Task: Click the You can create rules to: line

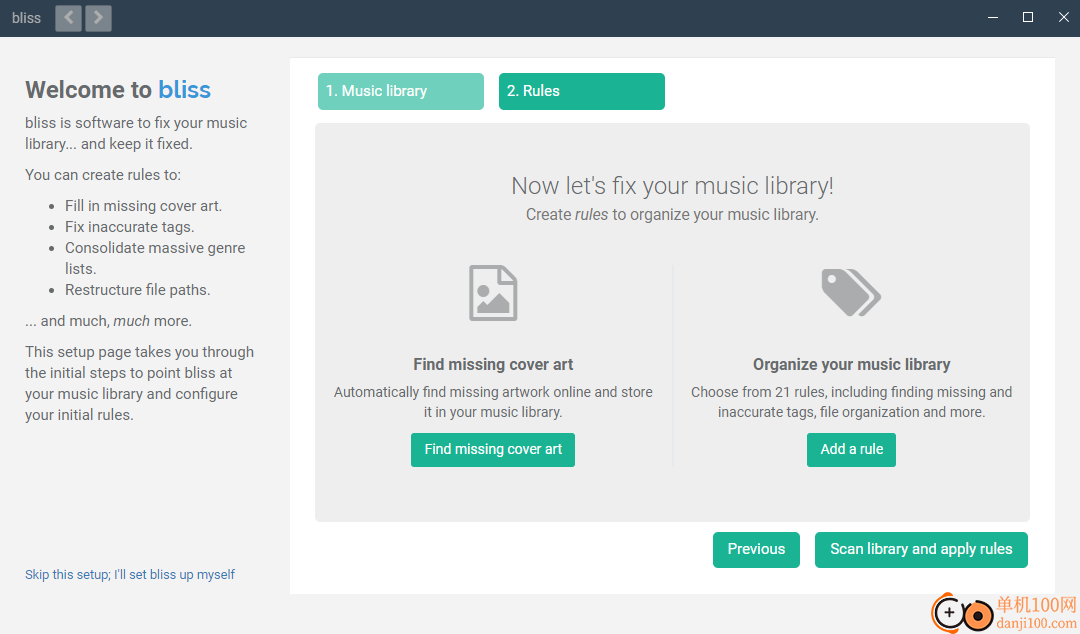Action: [x=103, y=175]
